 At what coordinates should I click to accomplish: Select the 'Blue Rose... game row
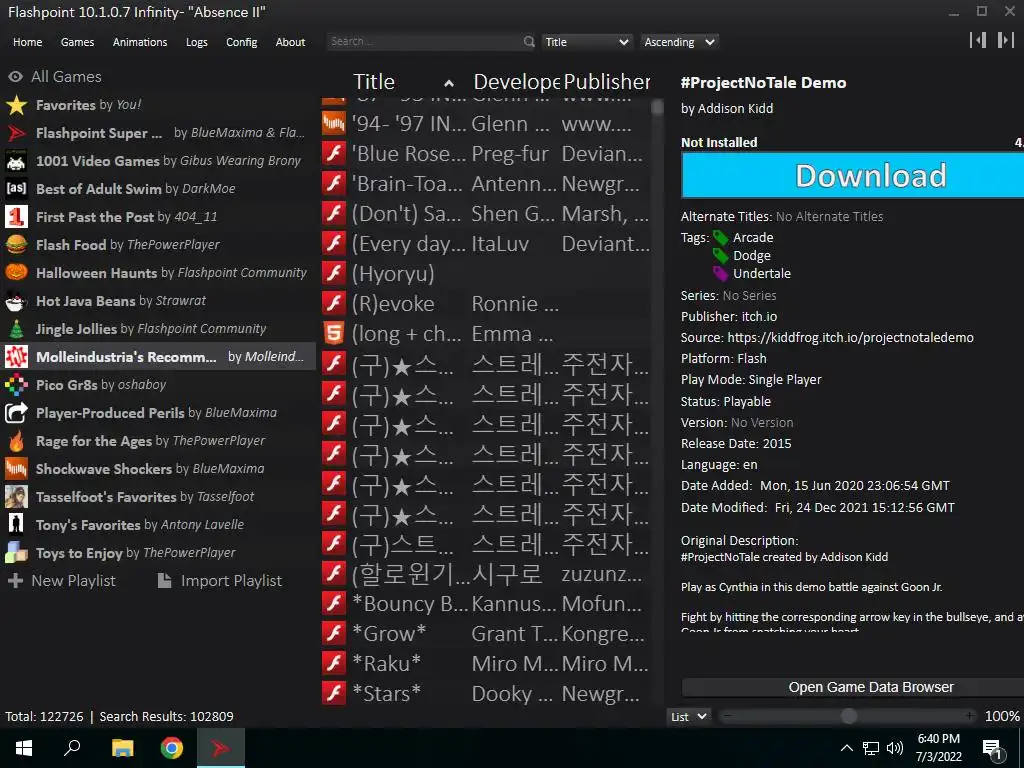pyautogui.click(x=485, y=153)
